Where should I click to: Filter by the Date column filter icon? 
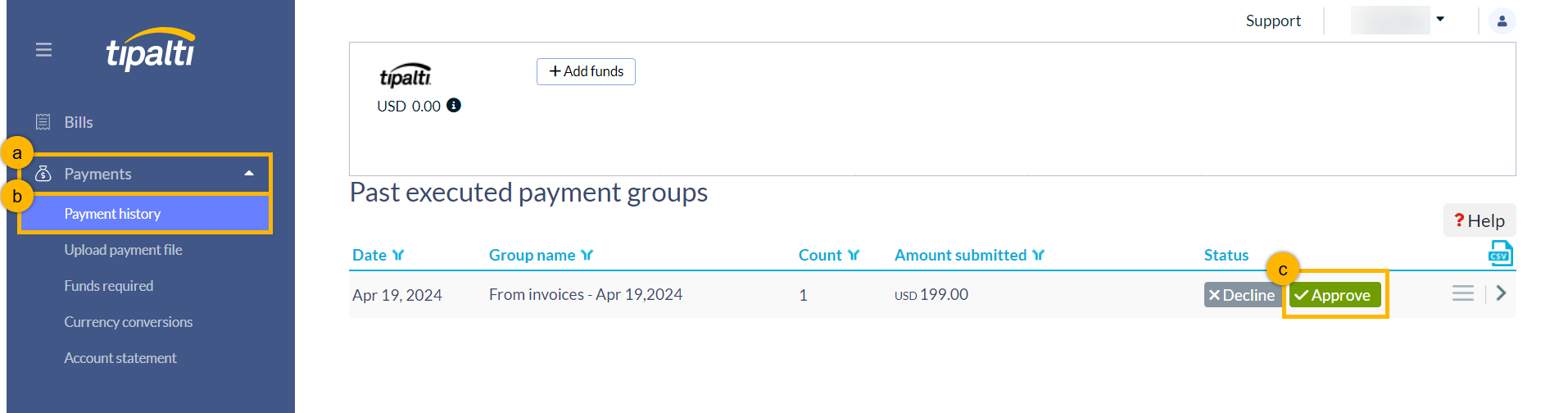click(x=398, y=256)
